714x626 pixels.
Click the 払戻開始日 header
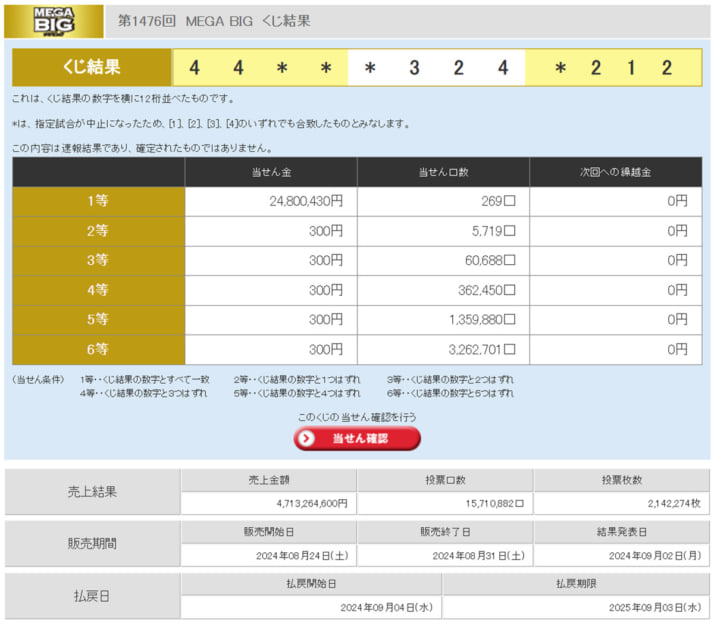pos(311,584)
